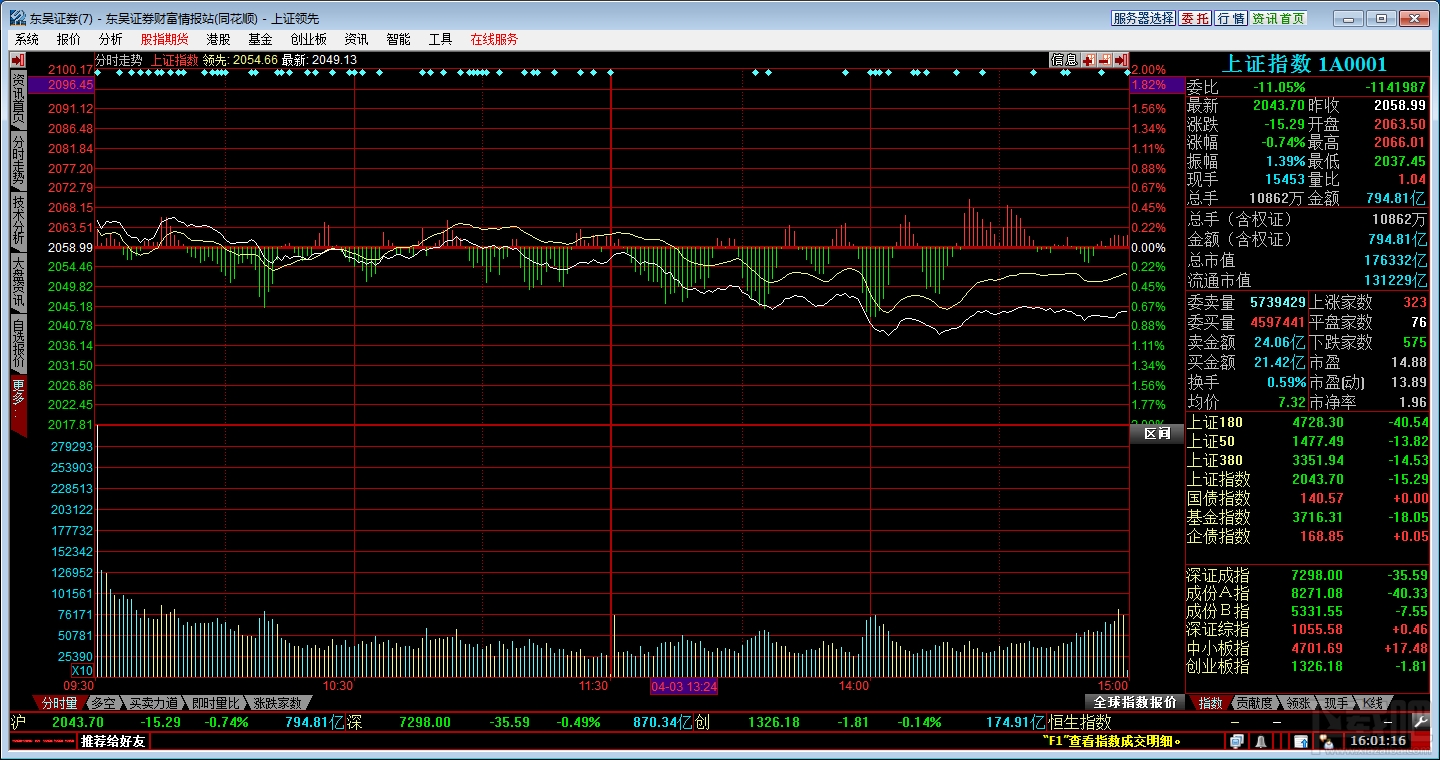Click the 成份A指 row
This screenshot has height=760, width=1440.
click(1308, 593)
